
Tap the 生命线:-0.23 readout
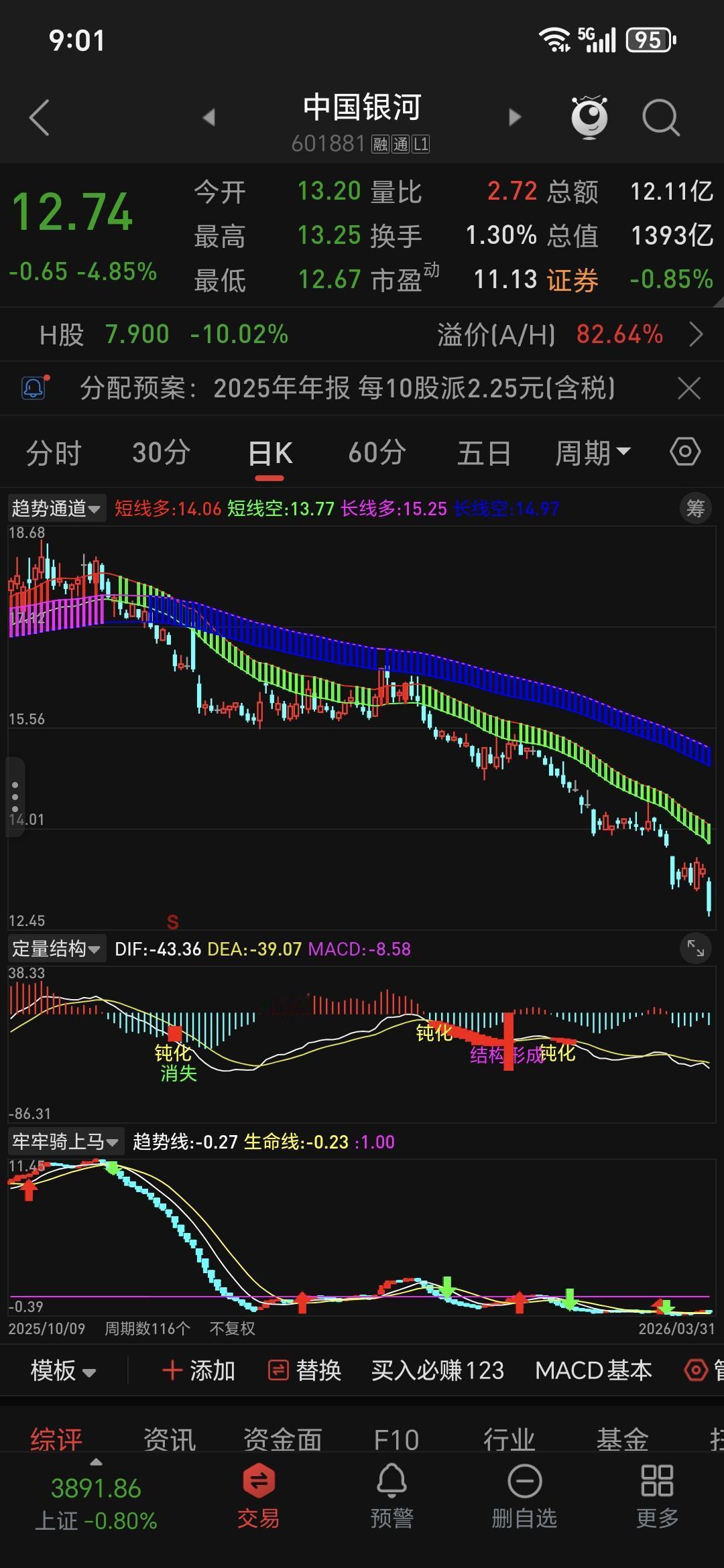click(x=296, y=1142)
